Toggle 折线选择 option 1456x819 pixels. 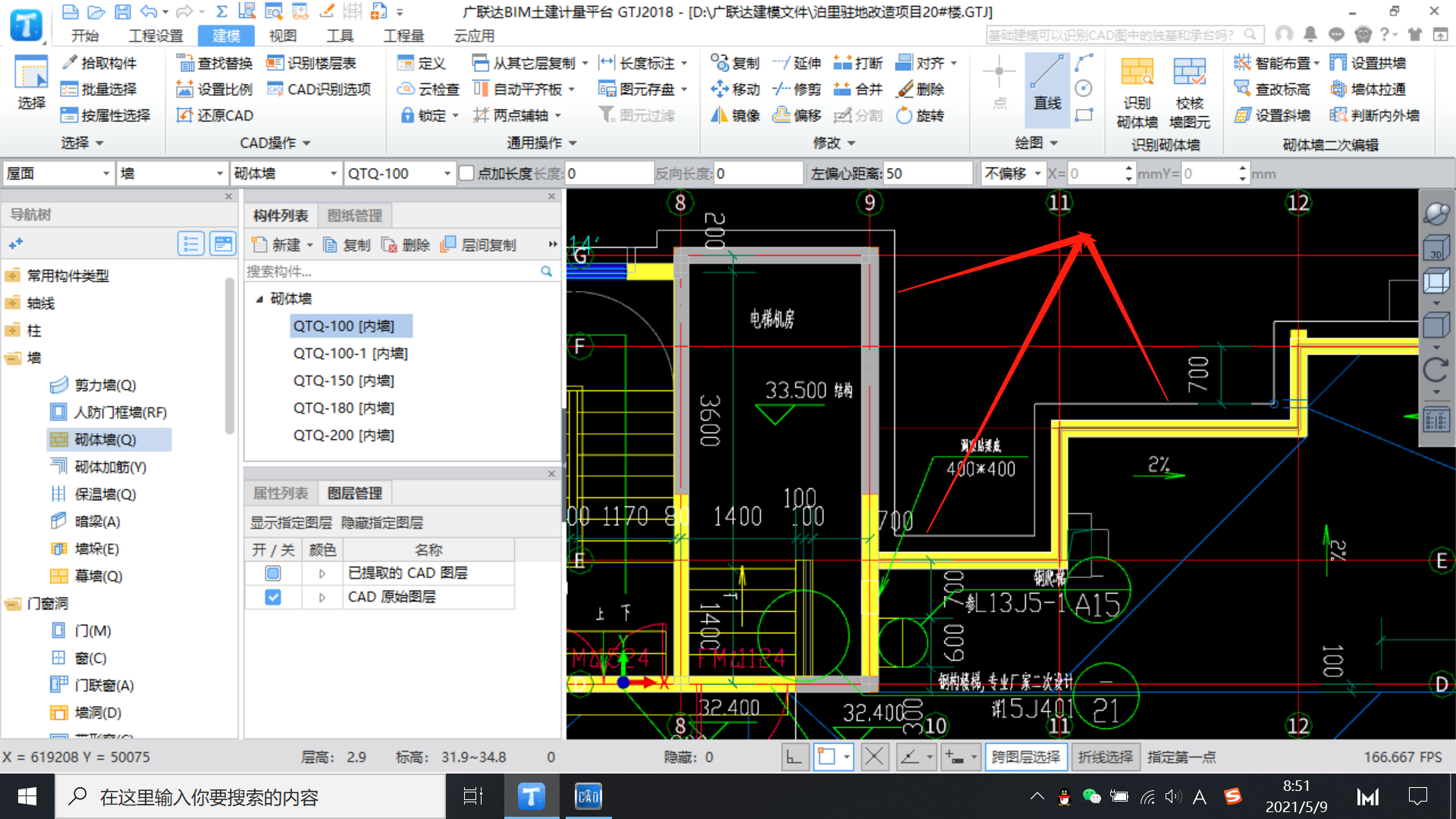(1105, 757)
